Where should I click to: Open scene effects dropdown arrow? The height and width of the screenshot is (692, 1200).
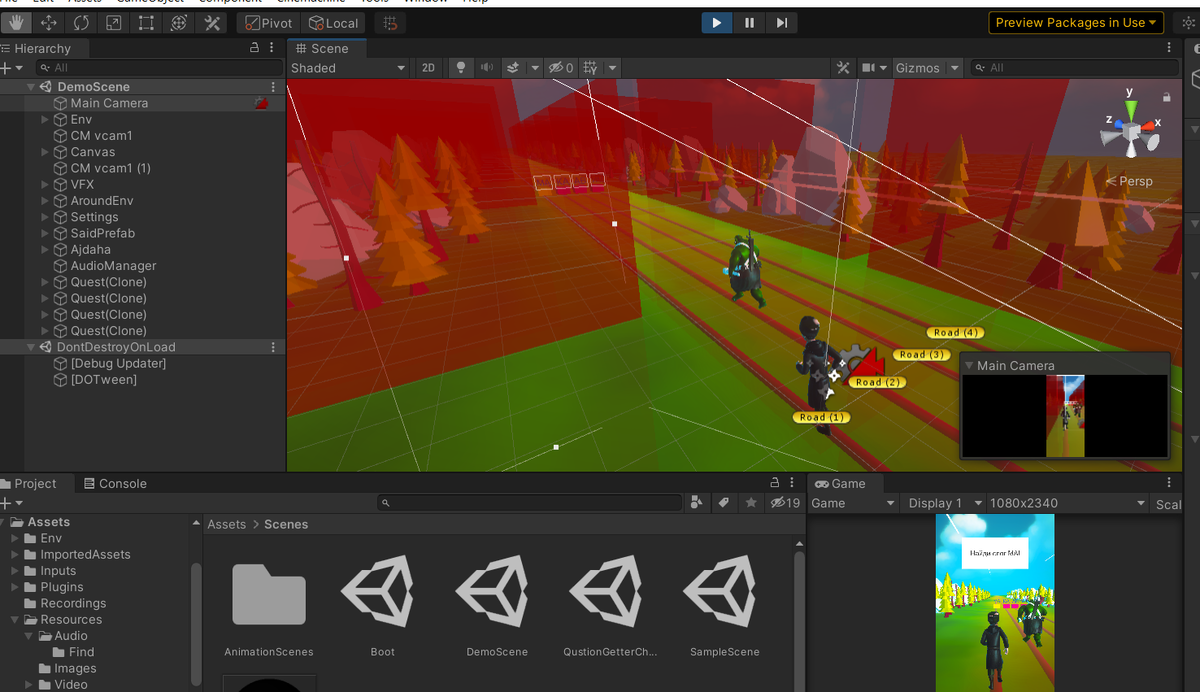coord(535,68)
